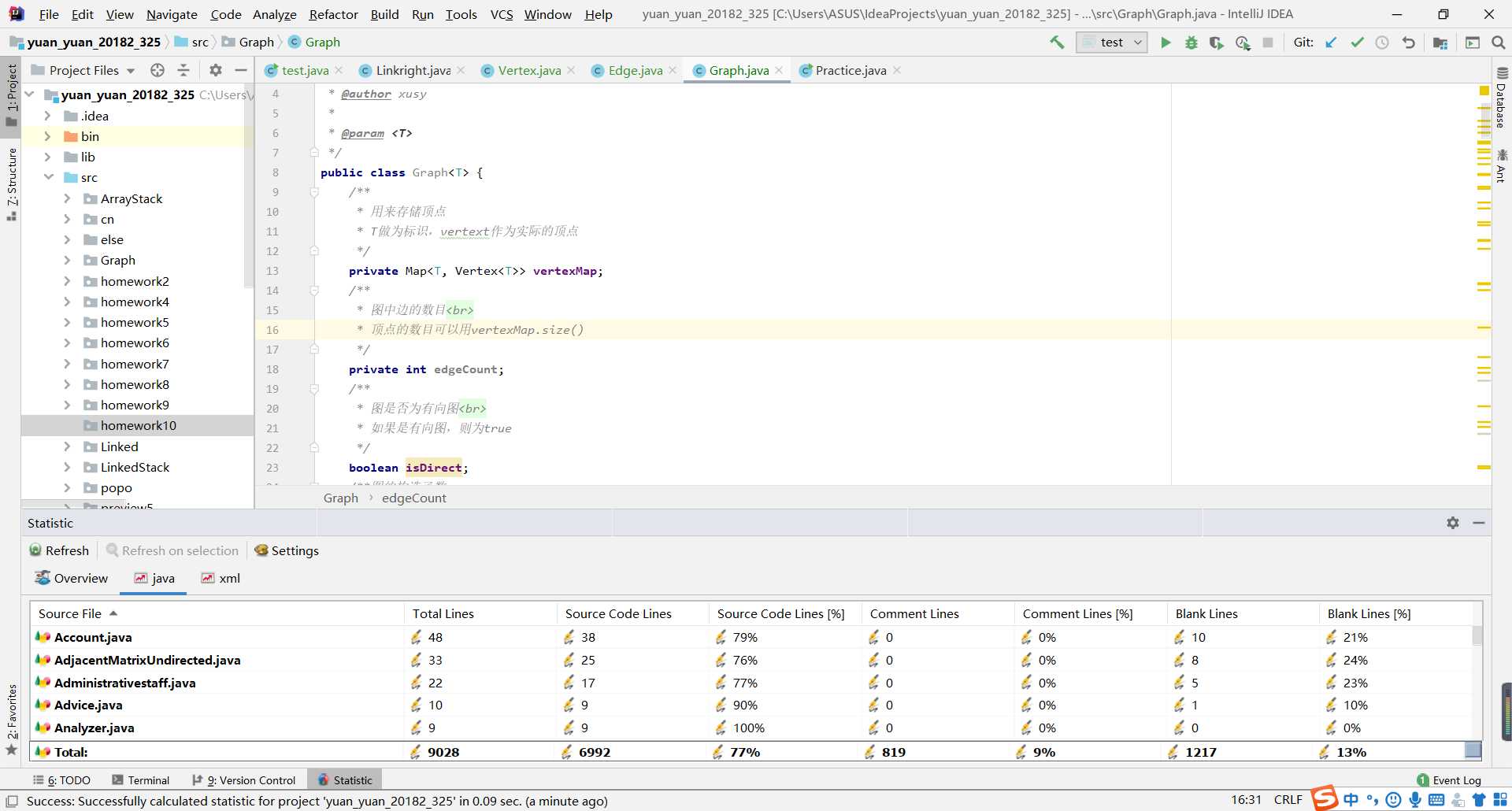Minimize the Statistic panel
Viewport: 1512px width, 811px height.
[x=1479, y=523]
